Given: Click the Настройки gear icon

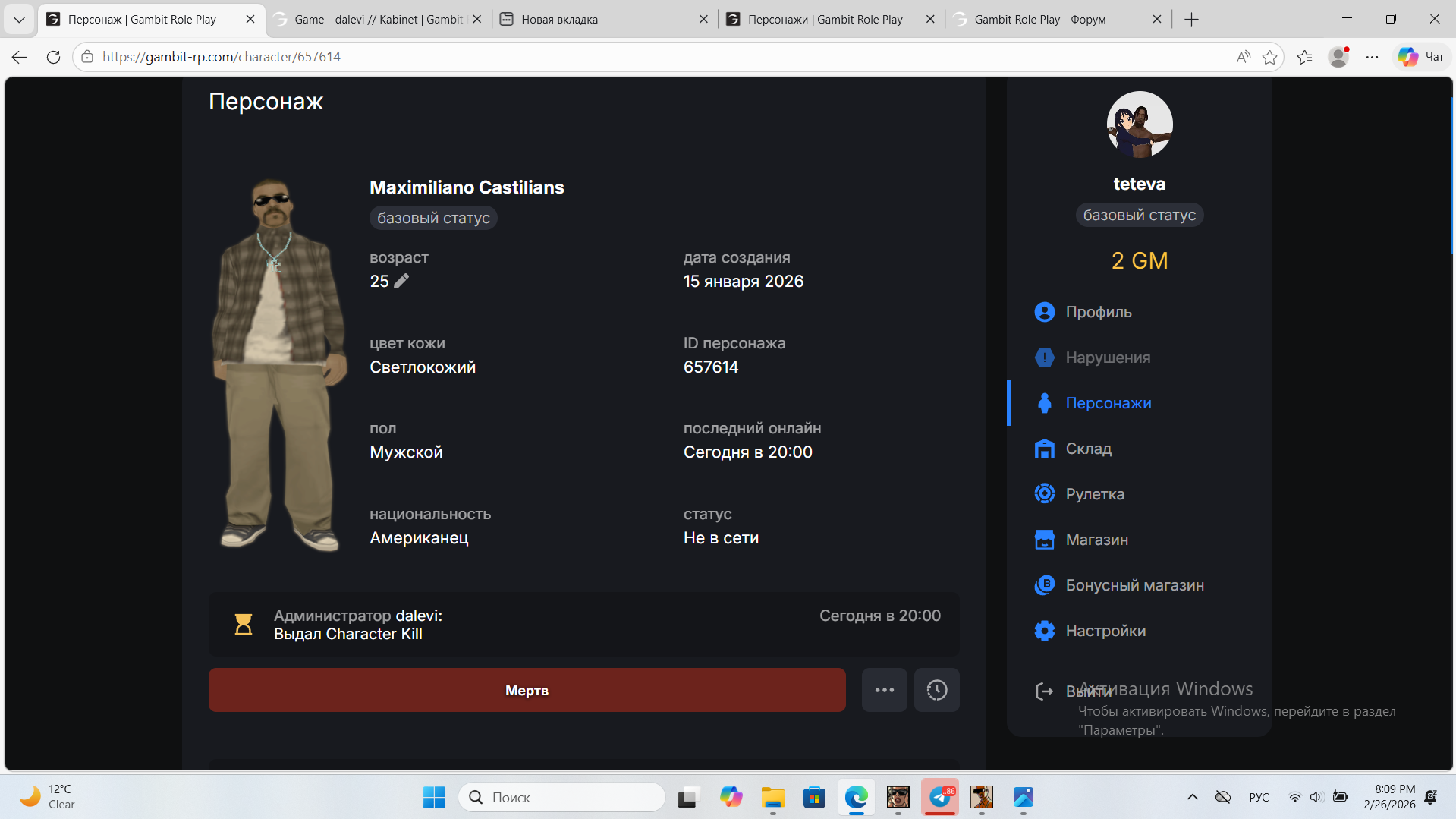Looking at the screenshot, I should click(1044, 631).
